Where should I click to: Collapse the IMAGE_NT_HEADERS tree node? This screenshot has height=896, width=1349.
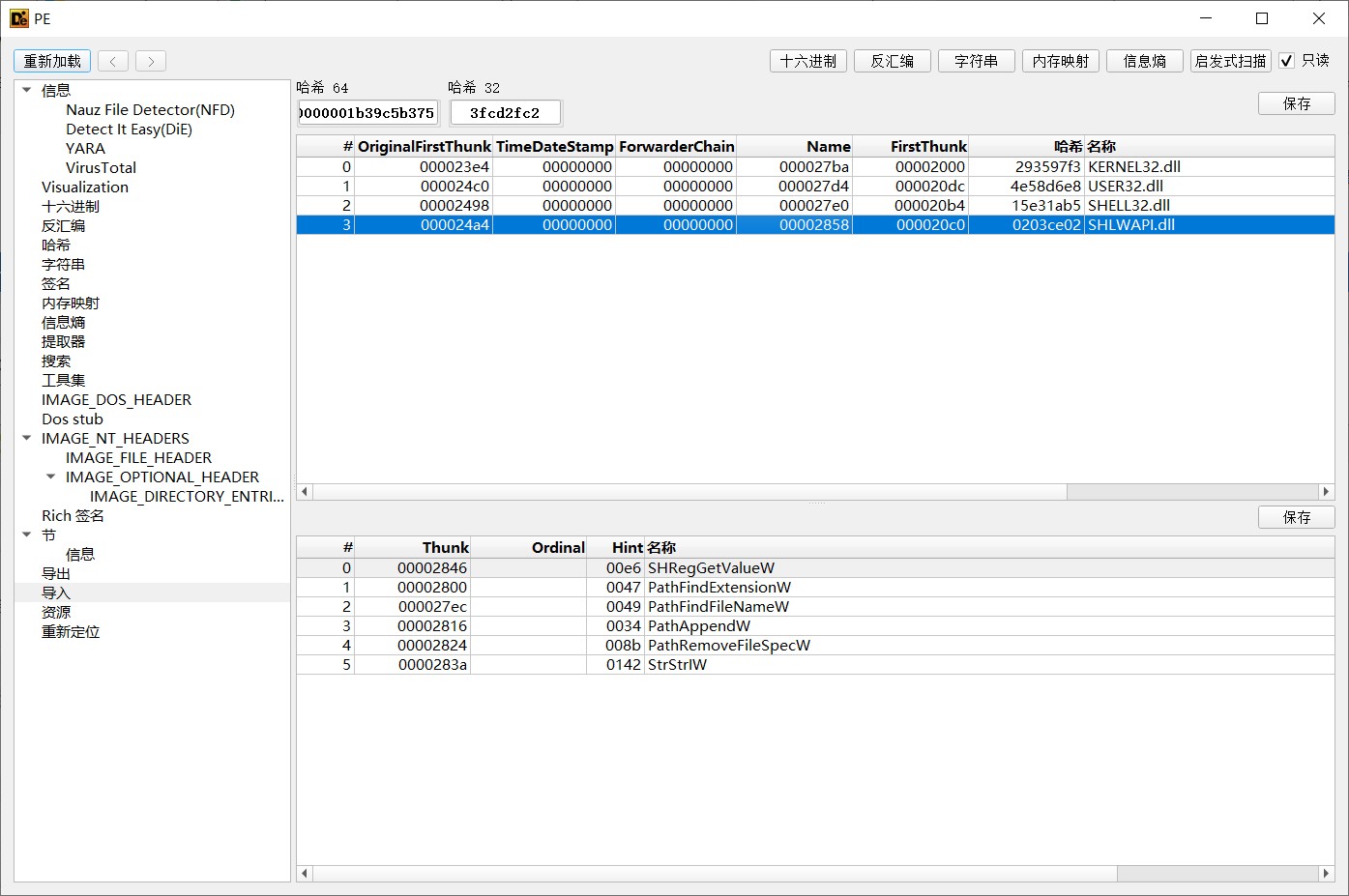27,438
